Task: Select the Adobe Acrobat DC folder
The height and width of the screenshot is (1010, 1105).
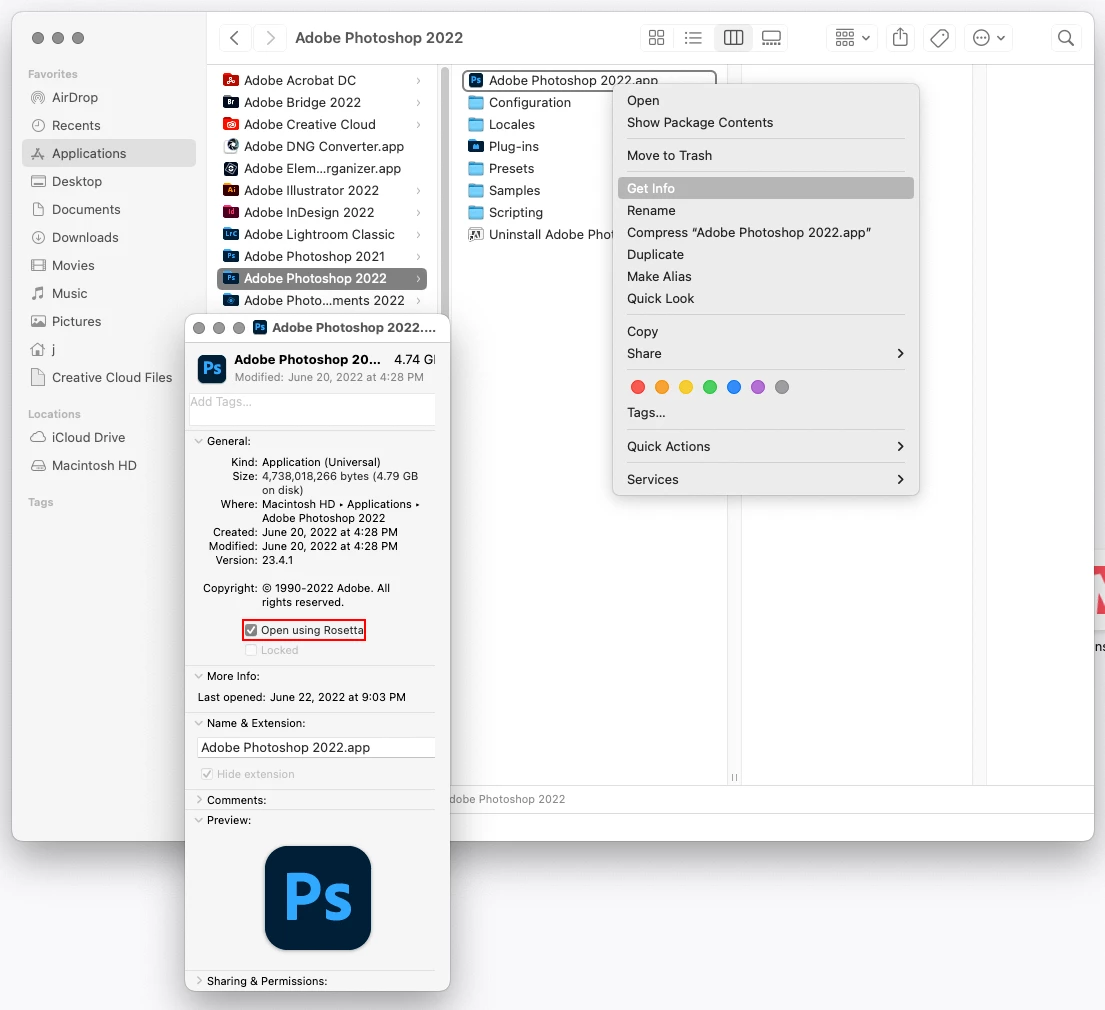Action: (x=322, y=80)
